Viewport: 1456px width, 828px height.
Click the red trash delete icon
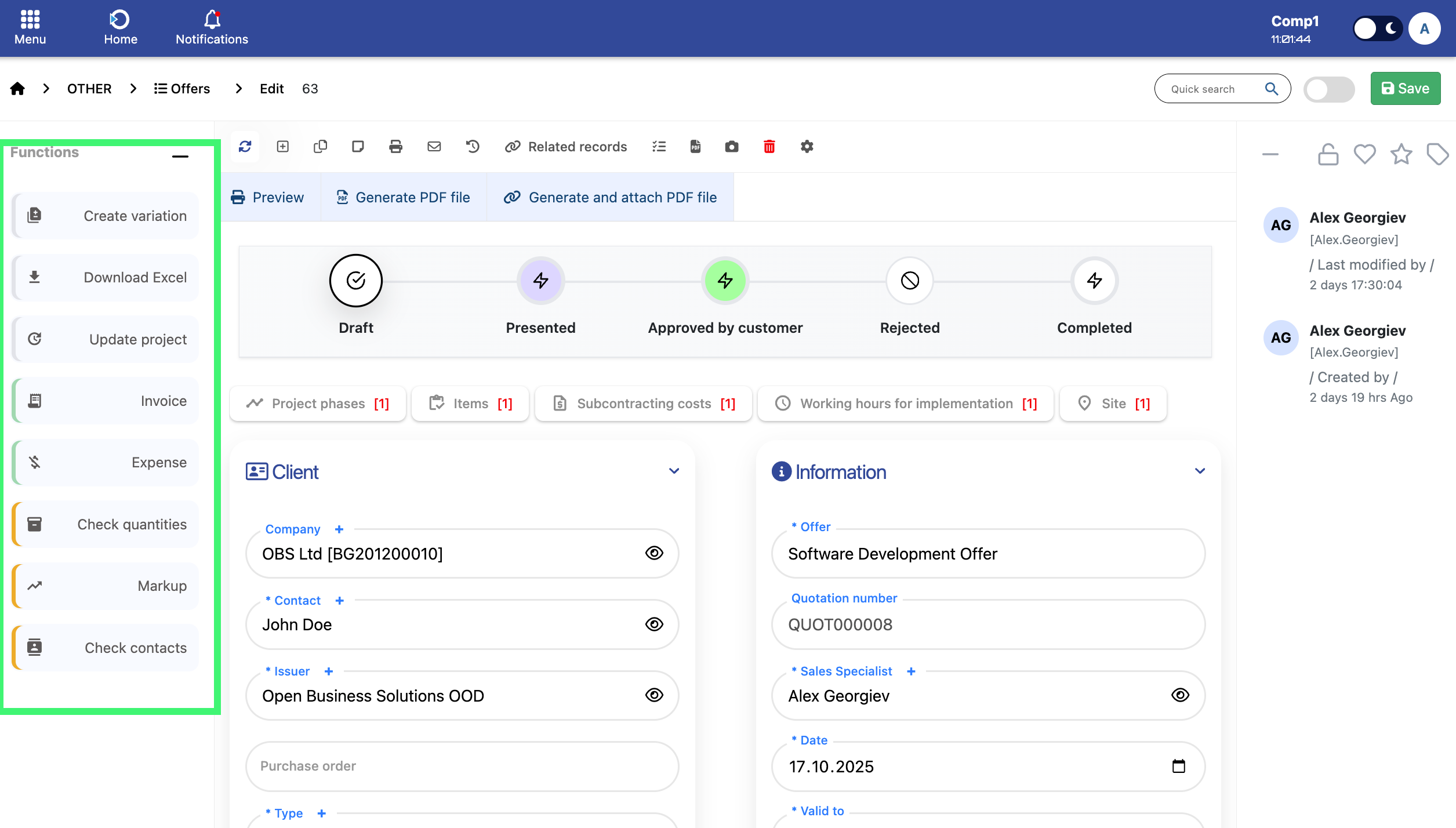[769, 147]
